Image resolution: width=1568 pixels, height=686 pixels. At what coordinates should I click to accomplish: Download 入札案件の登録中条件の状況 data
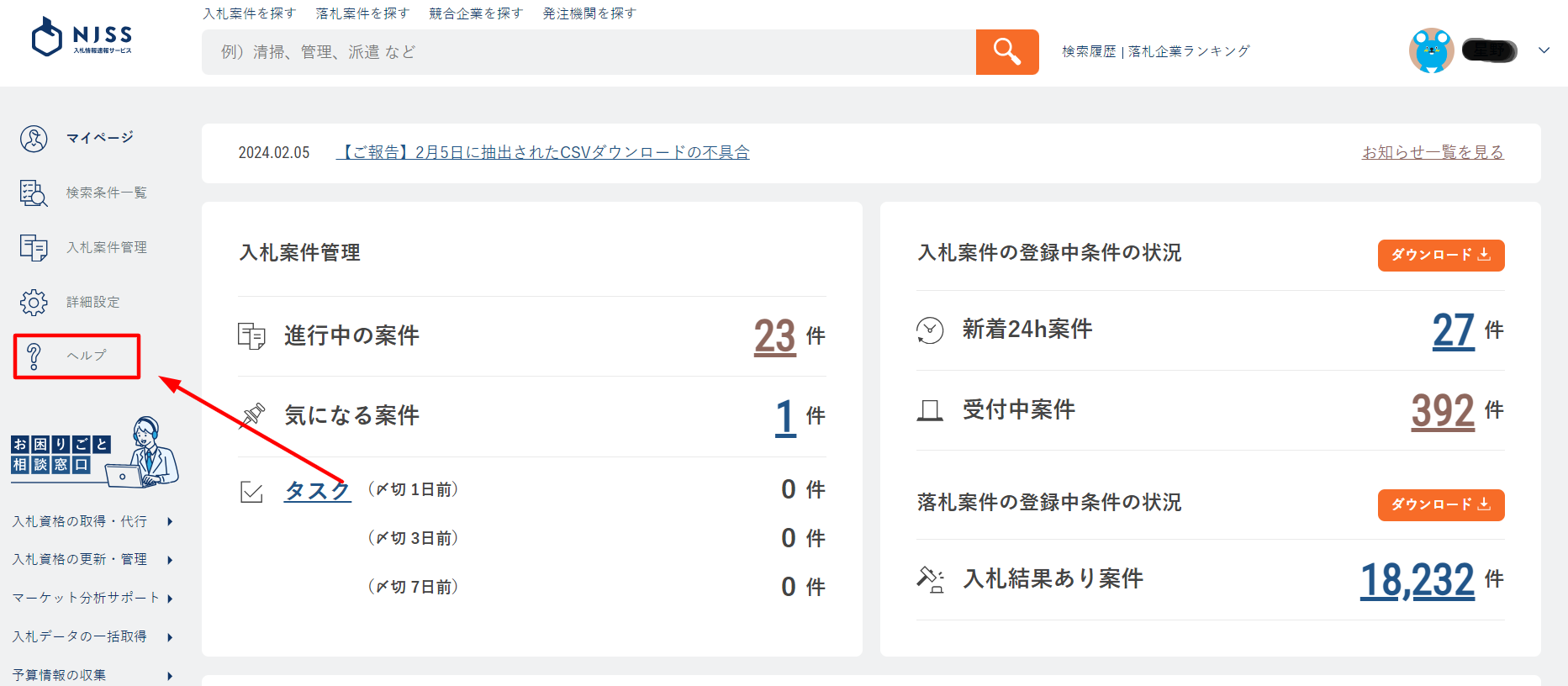point(1440,256)
